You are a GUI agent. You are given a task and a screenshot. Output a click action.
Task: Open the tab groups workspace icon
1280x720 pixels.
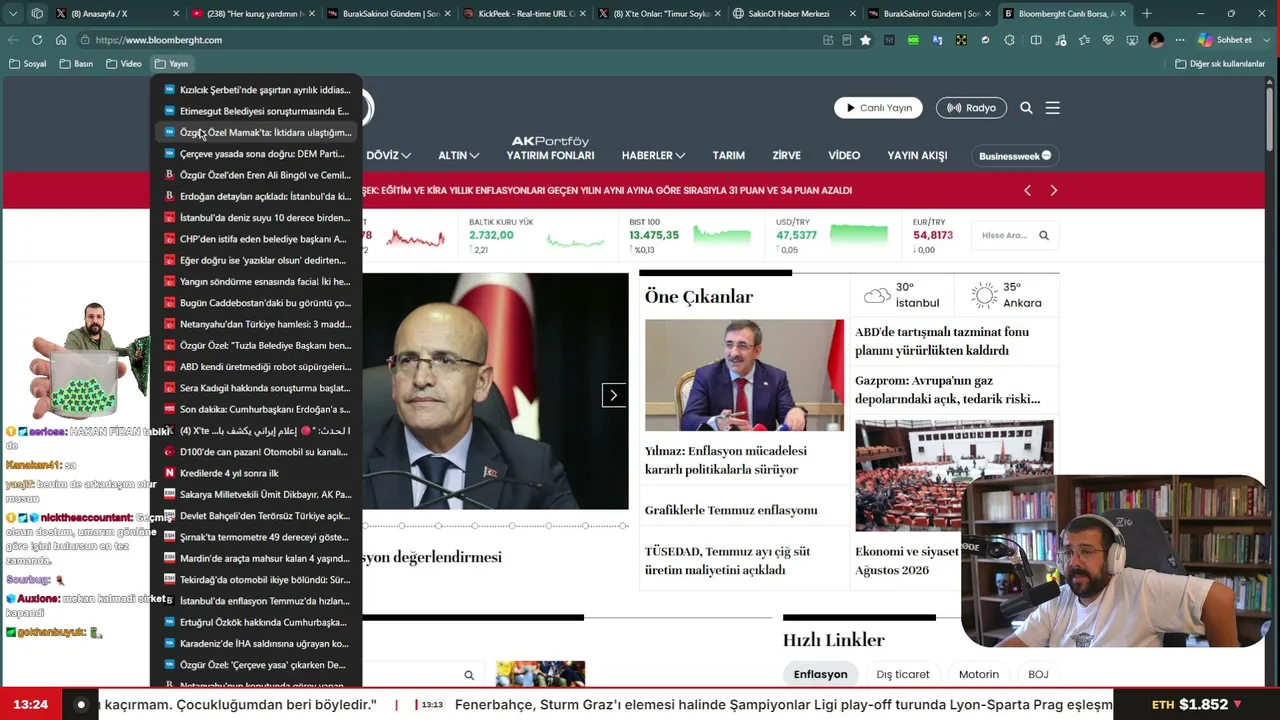click(37, 14)
